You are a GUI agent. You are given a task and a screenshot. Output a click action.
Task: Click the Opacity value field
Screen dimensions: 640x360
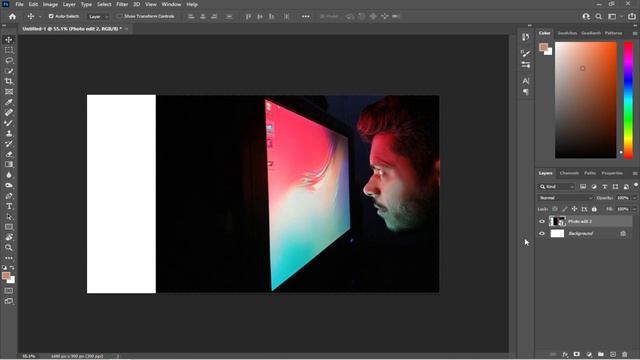(622, 198)
